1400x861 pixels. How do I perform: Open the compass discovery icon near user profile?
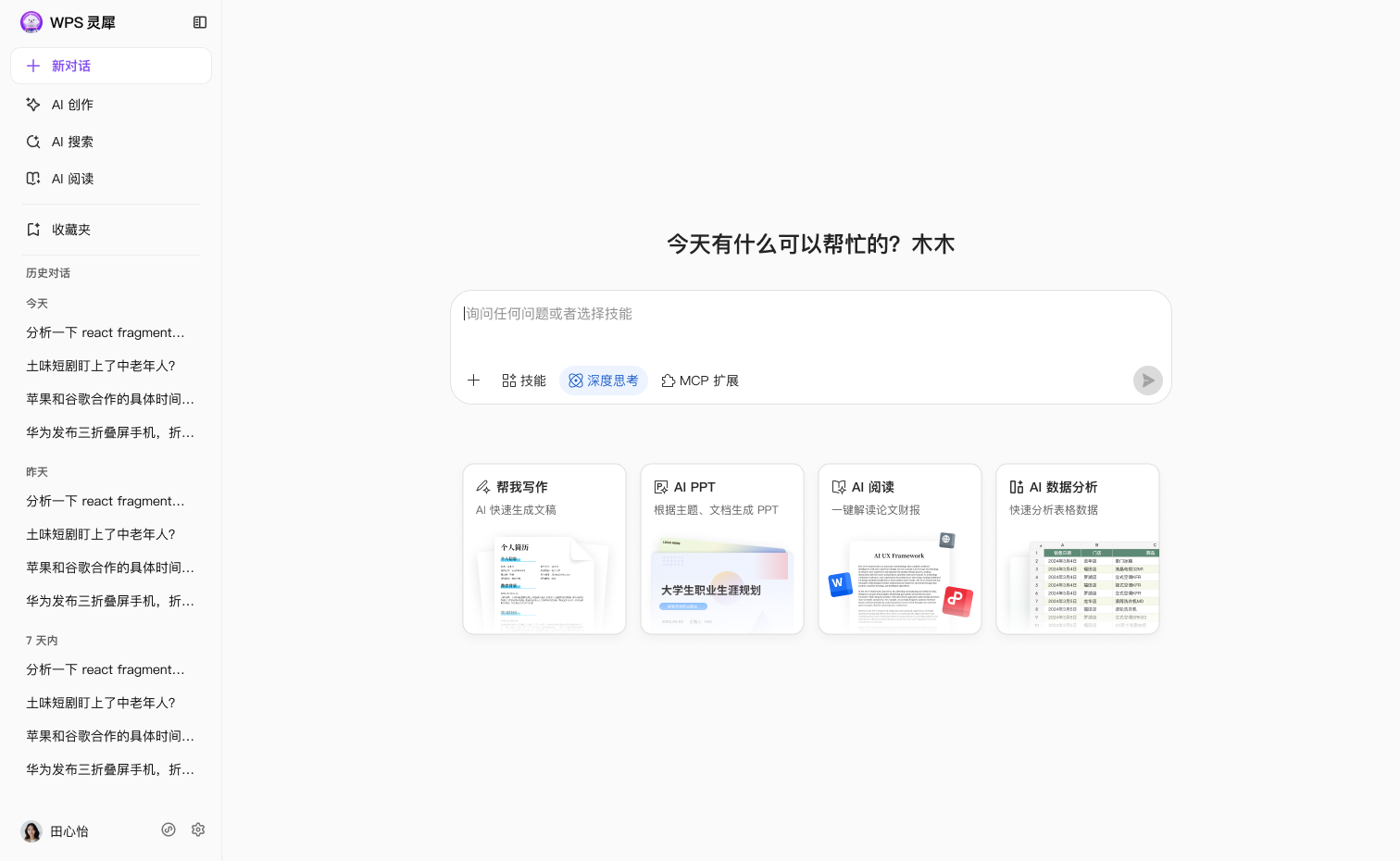tap(168, 830)
